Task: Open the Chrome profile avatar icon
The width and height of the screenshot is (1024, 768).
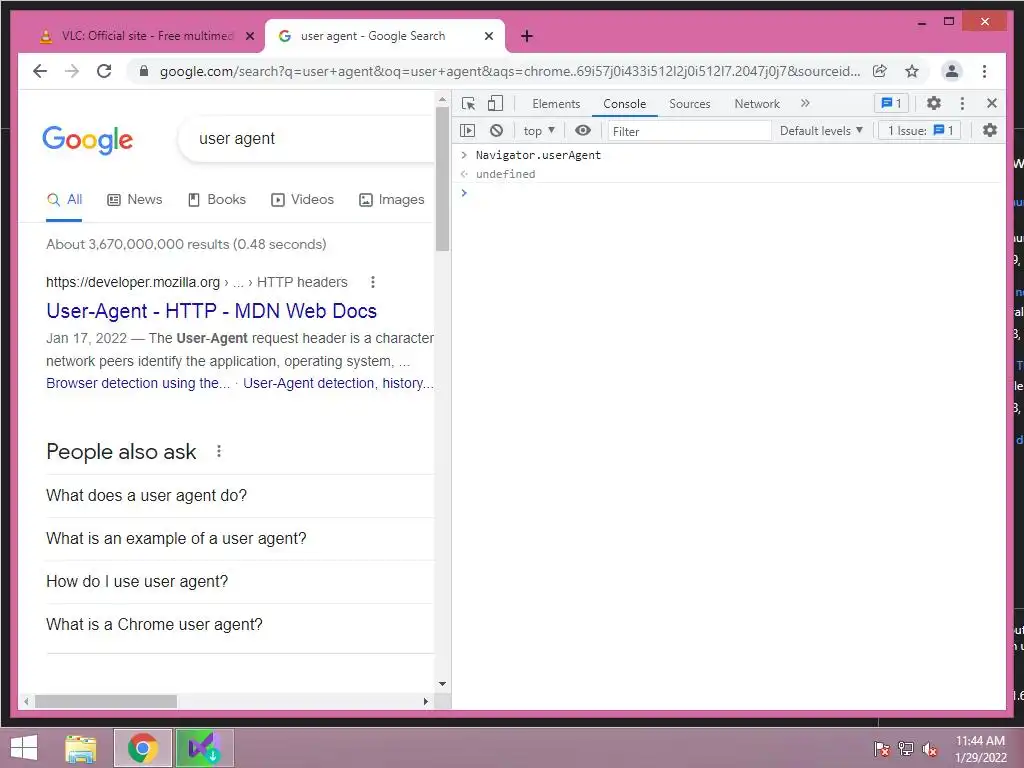Action: [x=952, y=71]
